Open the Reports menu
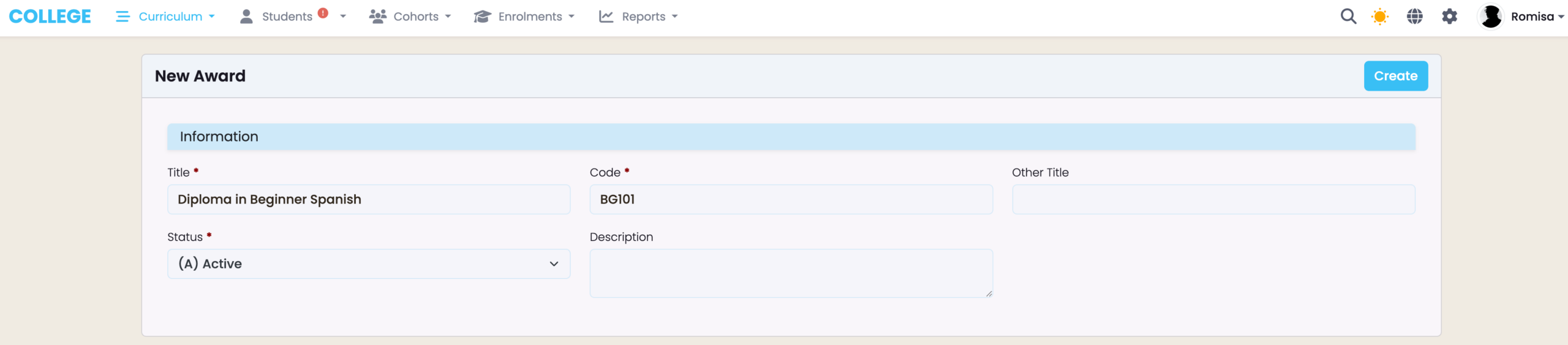 pyautogui.click(x=644, y=17)
